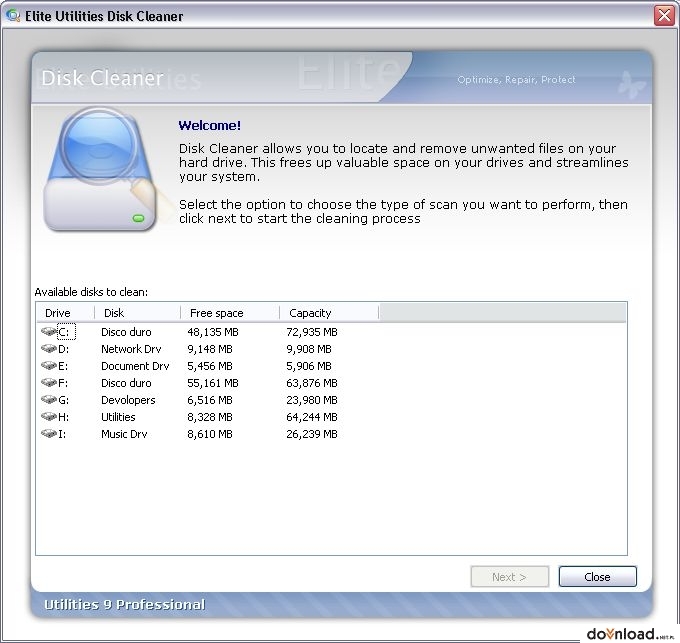
Task: Click the drive icon for I:
Action: [x=49, y=434]
